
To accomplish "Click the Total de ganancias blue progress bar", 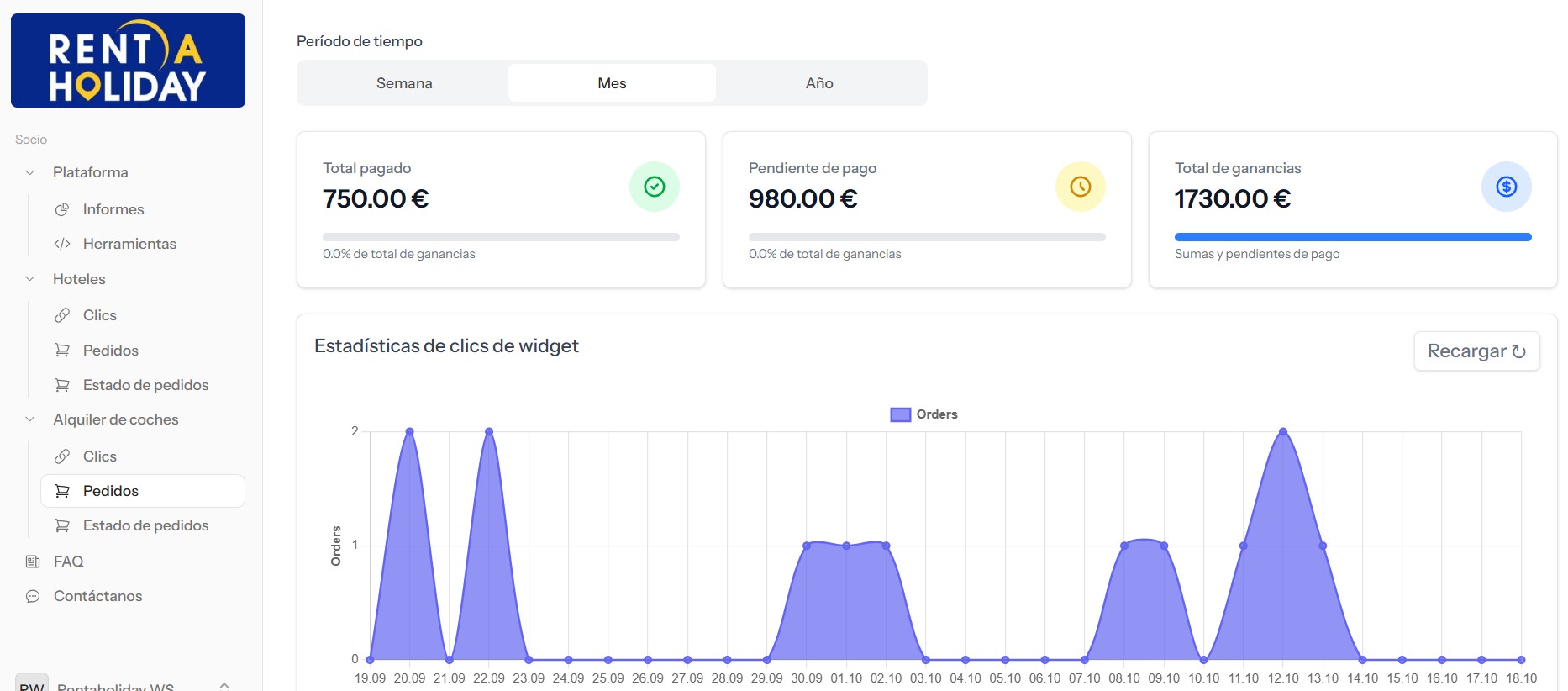I will (1352, 237).
